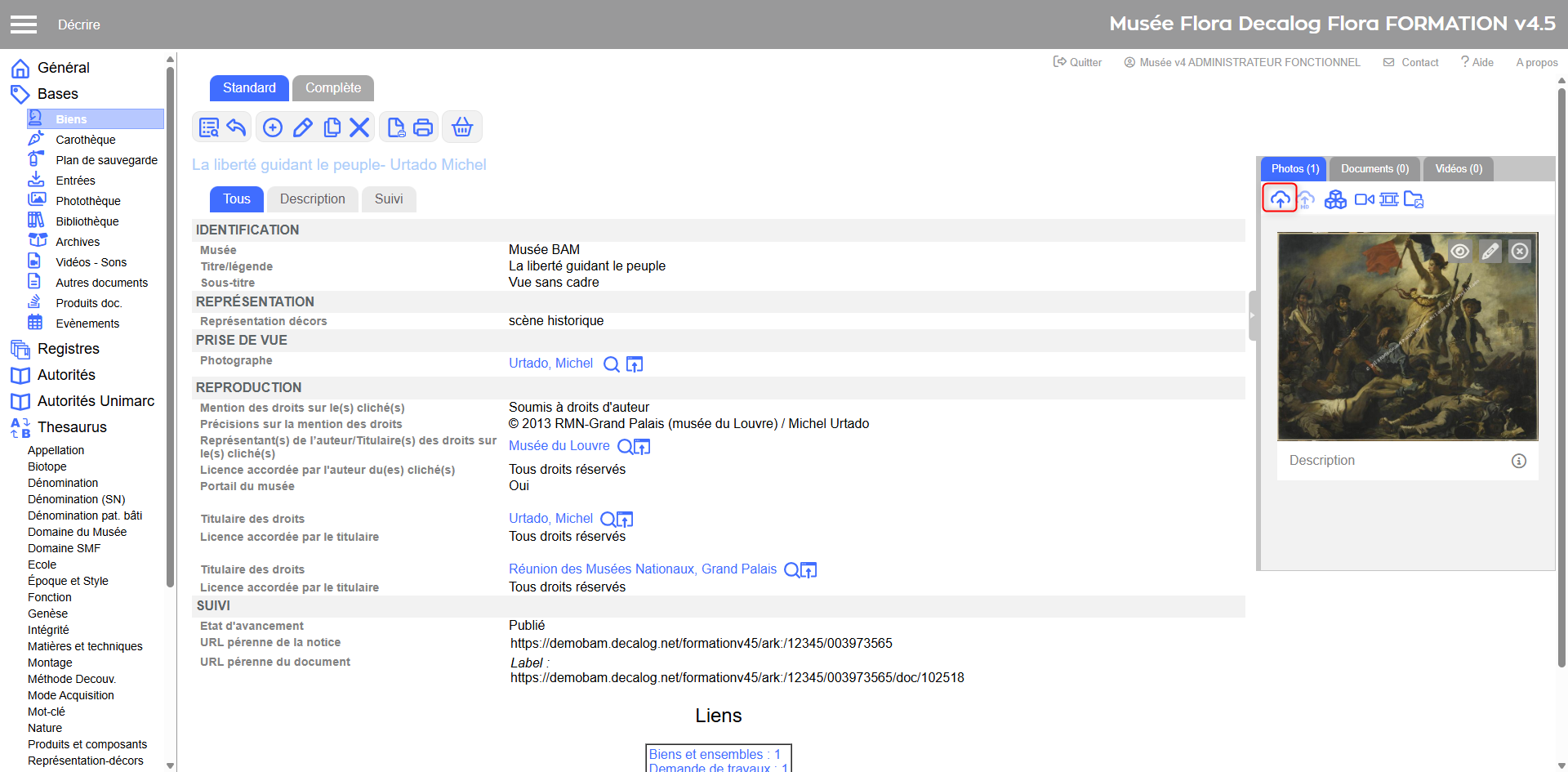Click the cloud upload photo icon

pos(1280,199)
